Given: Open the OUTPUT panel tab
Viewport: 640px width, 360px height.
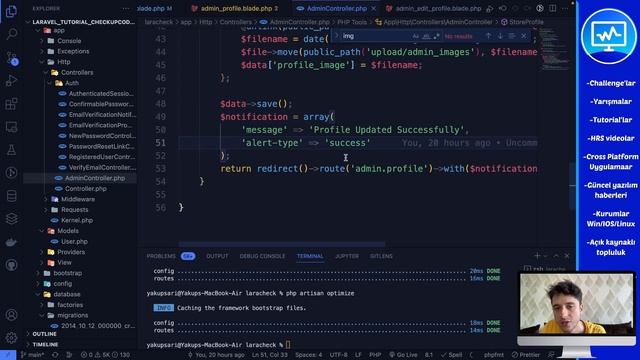Looking at the screenshot, I should tap(217, 256).
